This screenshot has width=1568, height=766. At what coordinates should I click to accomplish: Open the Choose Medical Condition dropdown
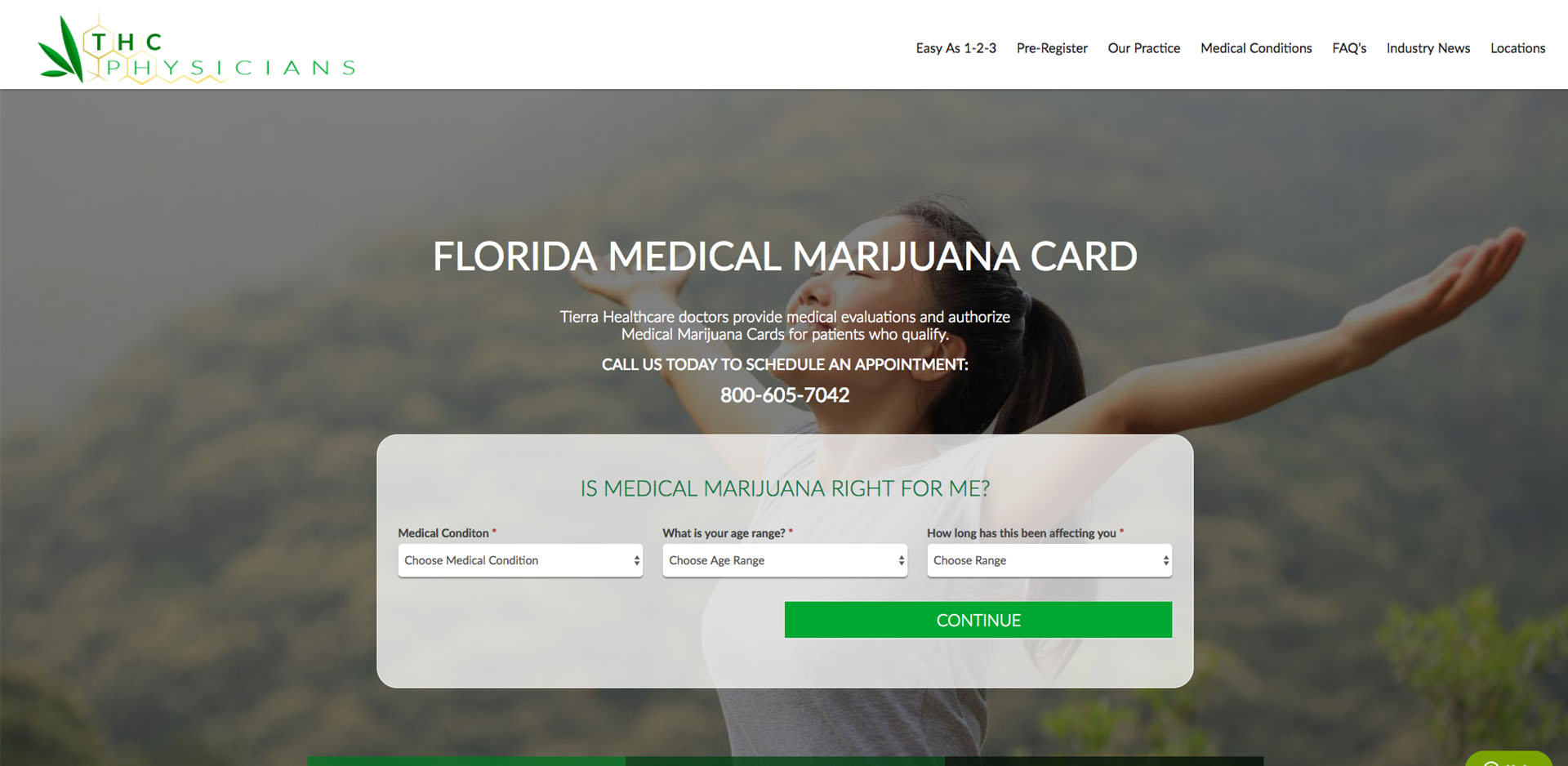tap(520, 560)
